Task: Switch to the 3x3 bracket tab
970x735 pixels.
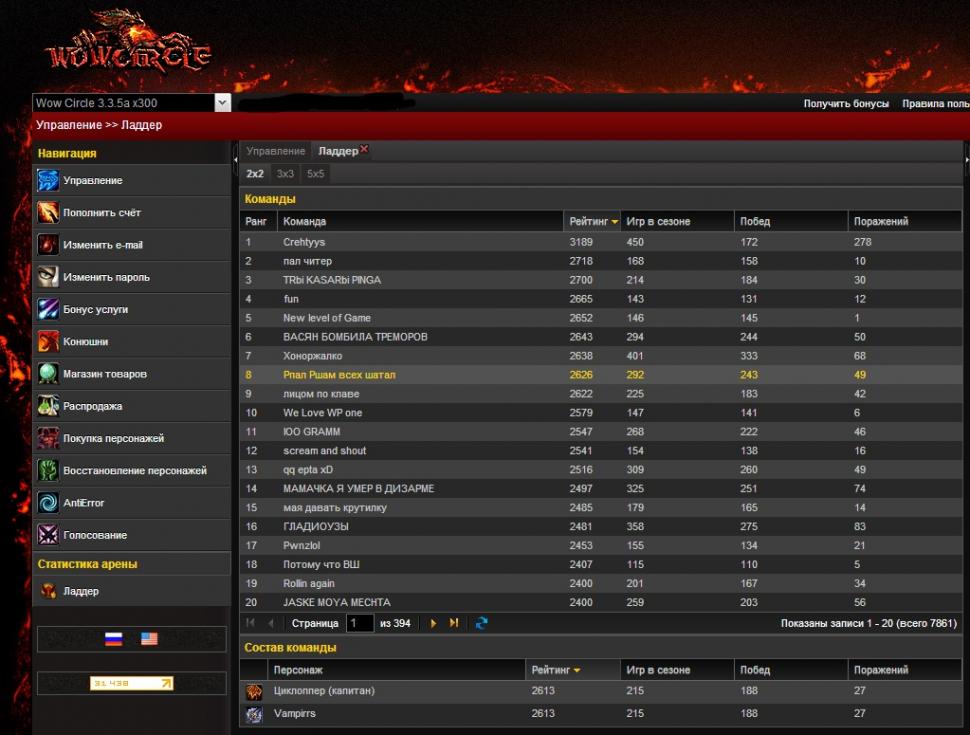Action: coord(285,174)
